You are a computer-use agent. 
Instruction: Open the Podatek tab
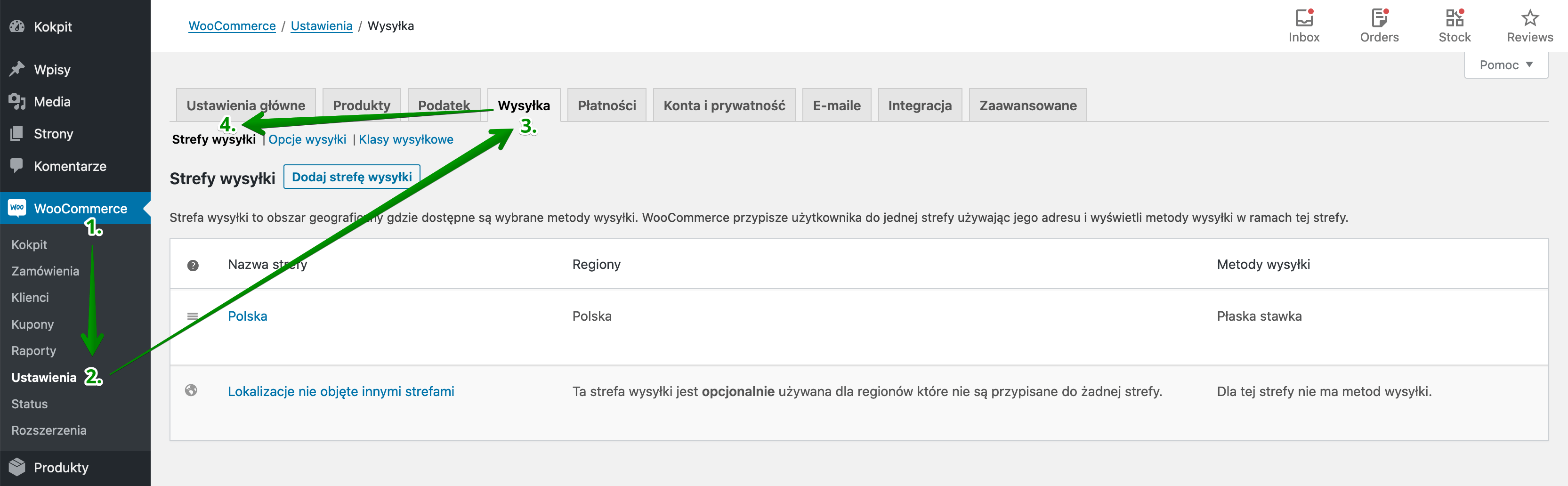(x=444, y=105)
